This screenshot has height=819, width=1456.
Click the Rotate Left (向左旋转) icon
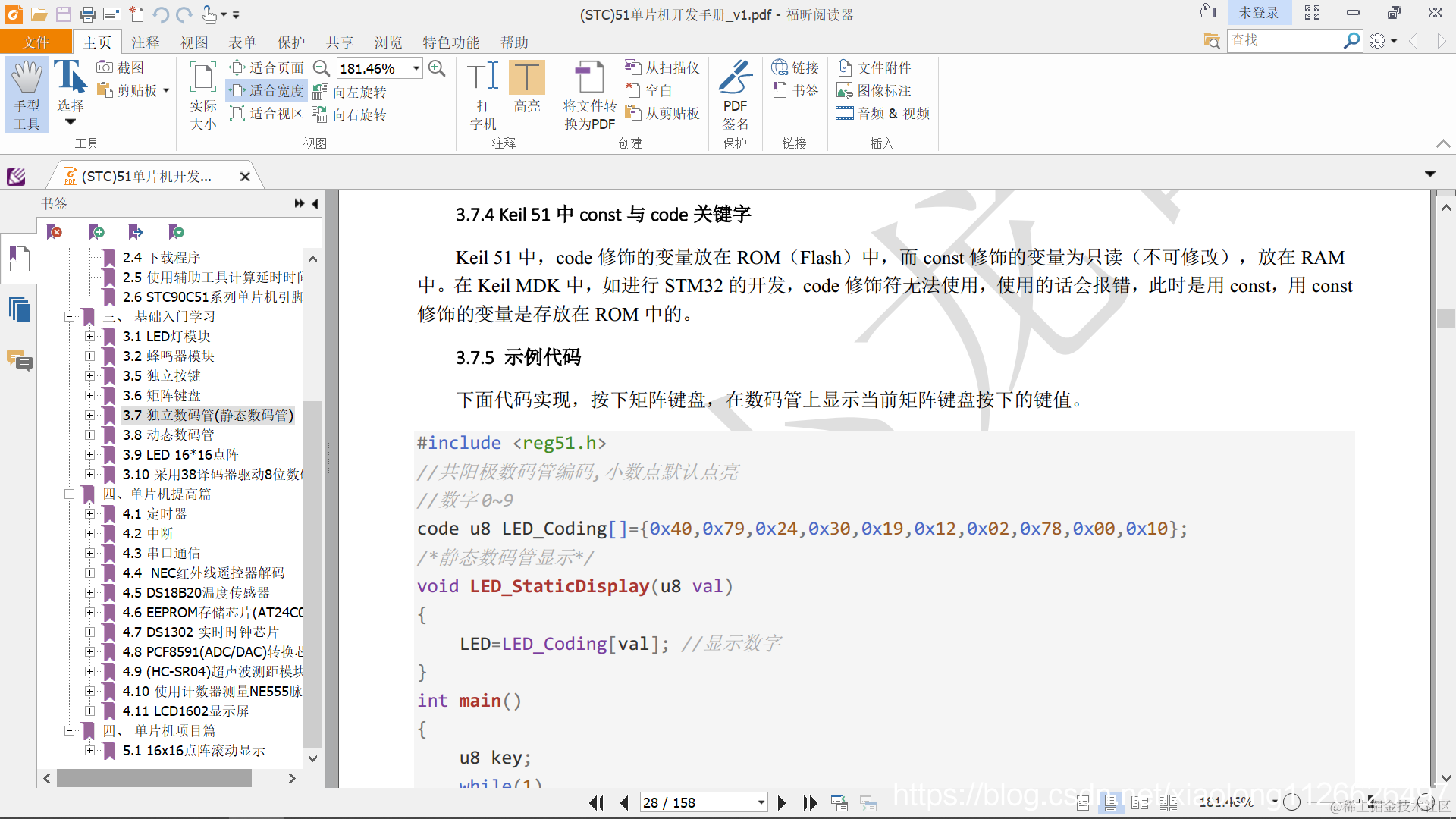click(x=321, y=92)
